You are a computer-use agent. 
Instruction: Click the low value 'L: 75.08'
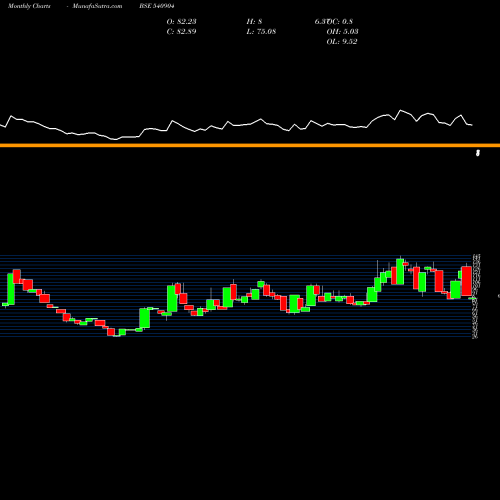[x=261, y=32]
